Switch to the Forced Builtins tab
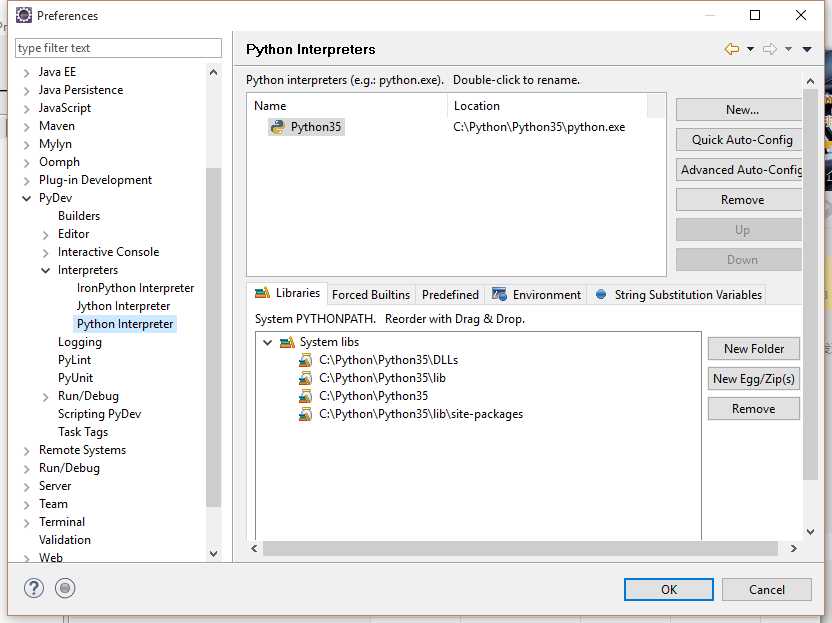This screenshot has width=832, height=623. tap(370, 295)
